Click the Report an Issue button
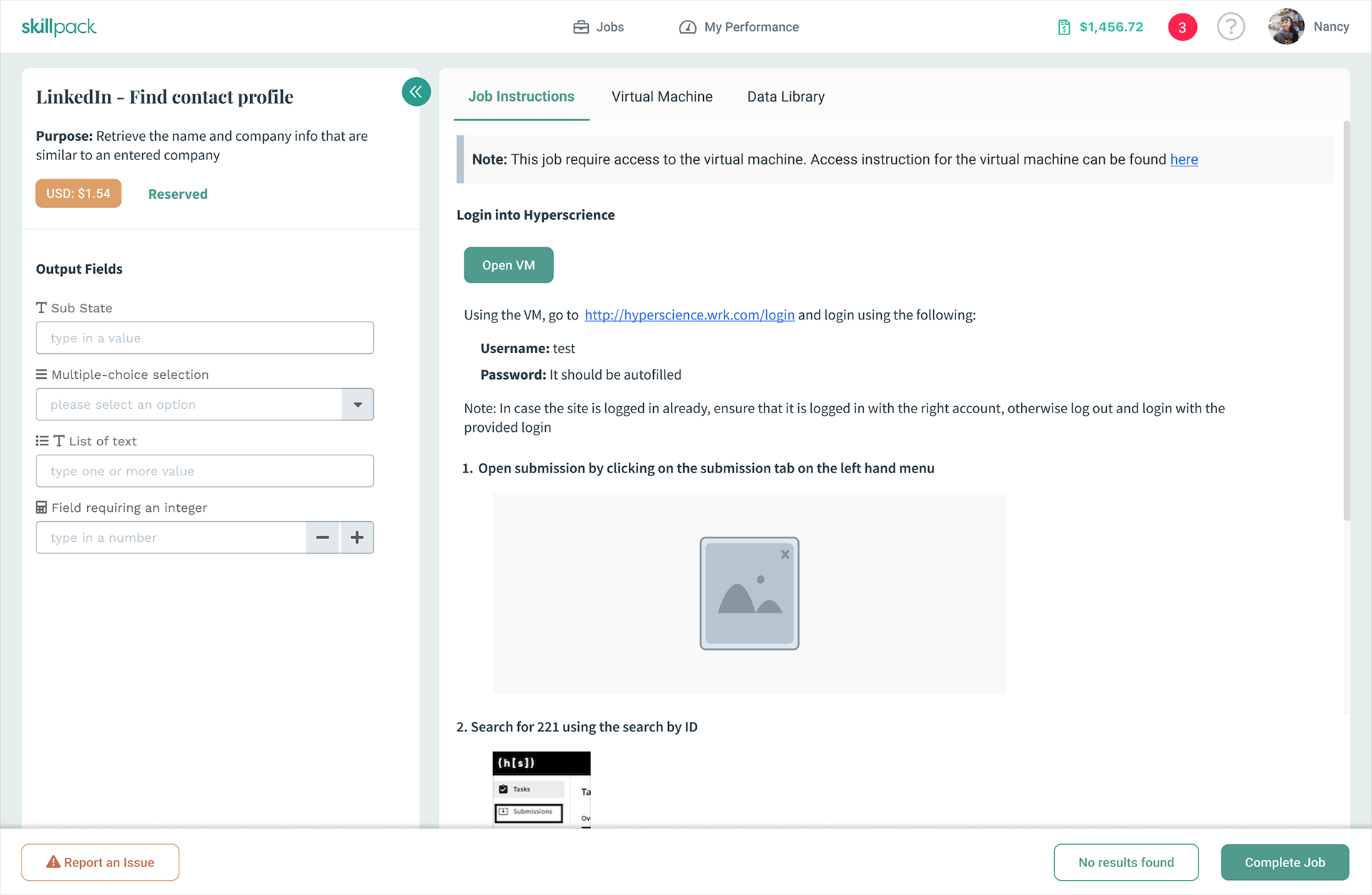Viewport: 1372px width, 895px height. tap(100, 862)
